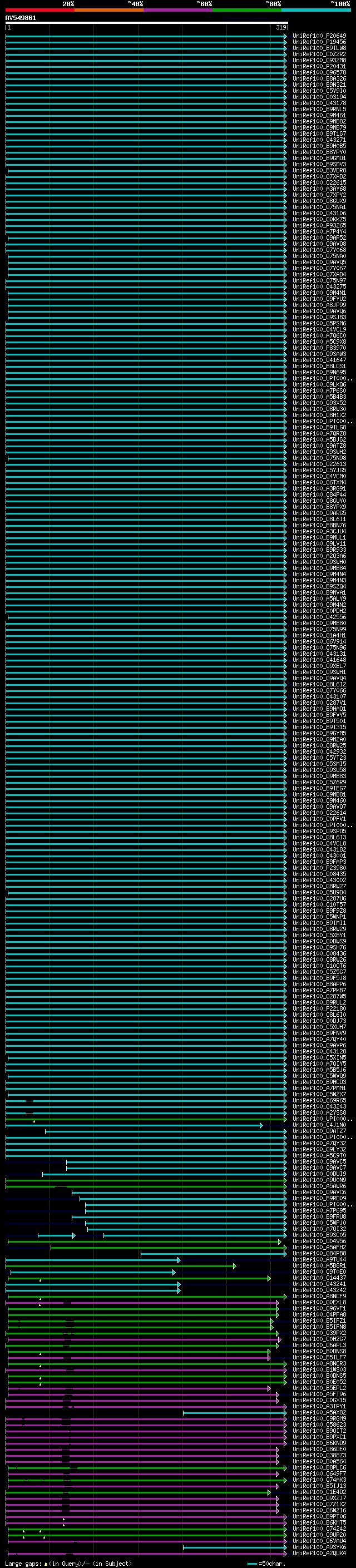The height and width of the screenshot is (1568, 356).
Task: Open hit UniRef100_Q9ATZ7
Action: [x=319, y=1131]
